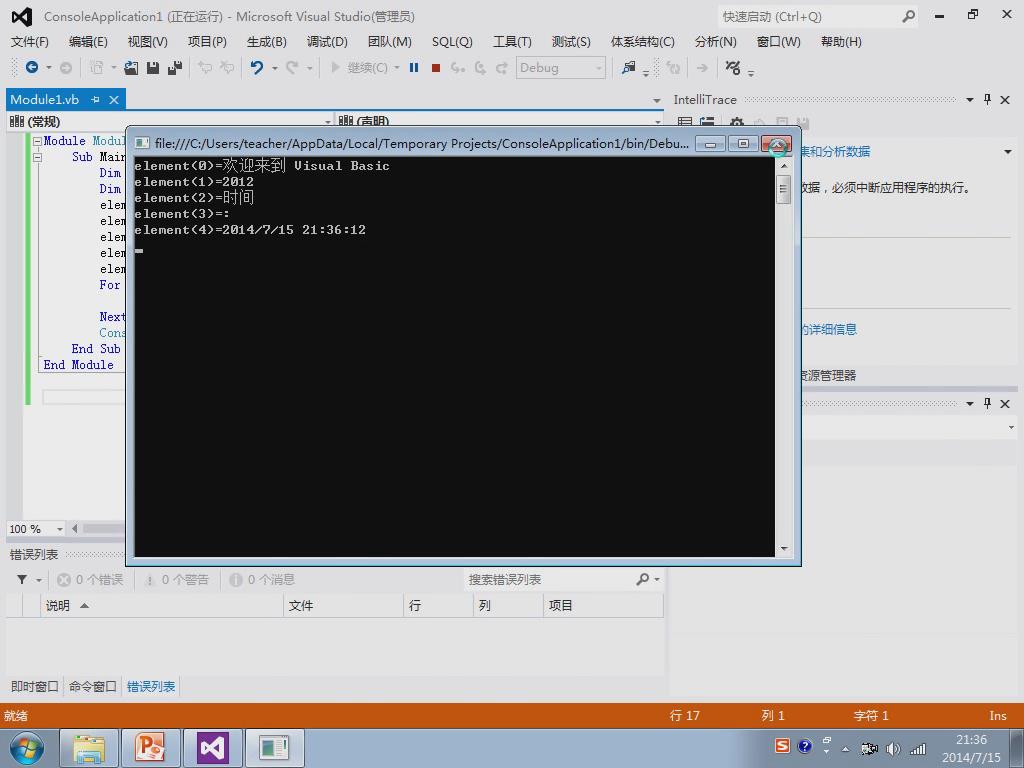Viewport: 1024px width, 768px height.
Task: Open the 帮助(H) menu
Action: coord(841,42)
